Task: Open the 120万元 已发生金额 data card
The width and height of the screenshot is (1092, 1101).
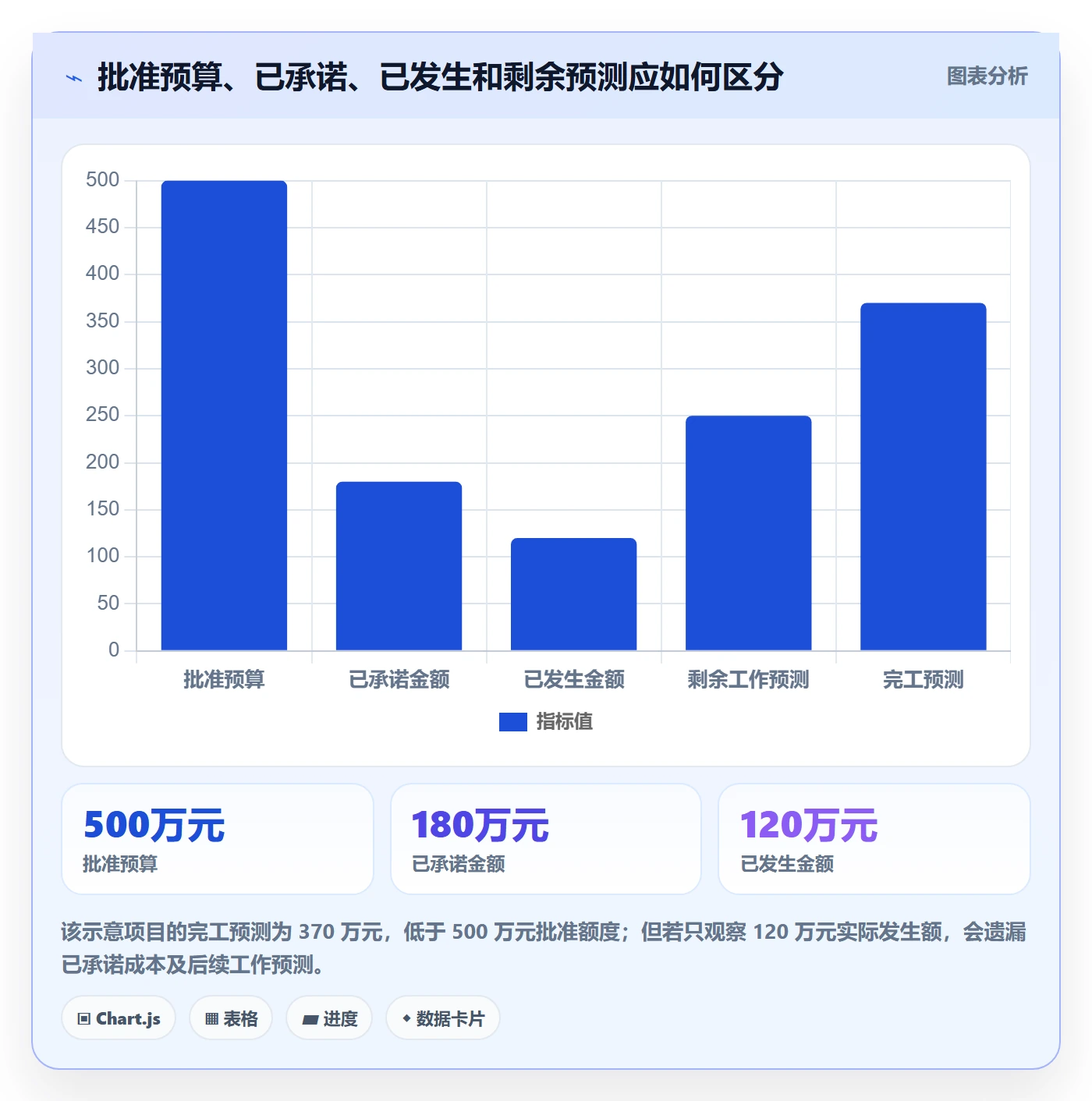Action: coord(874,839)
